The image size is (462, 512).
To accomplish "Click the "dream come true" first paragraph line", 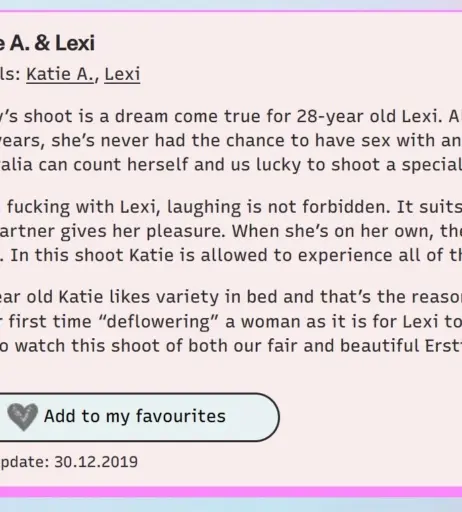I will [231, 116].
